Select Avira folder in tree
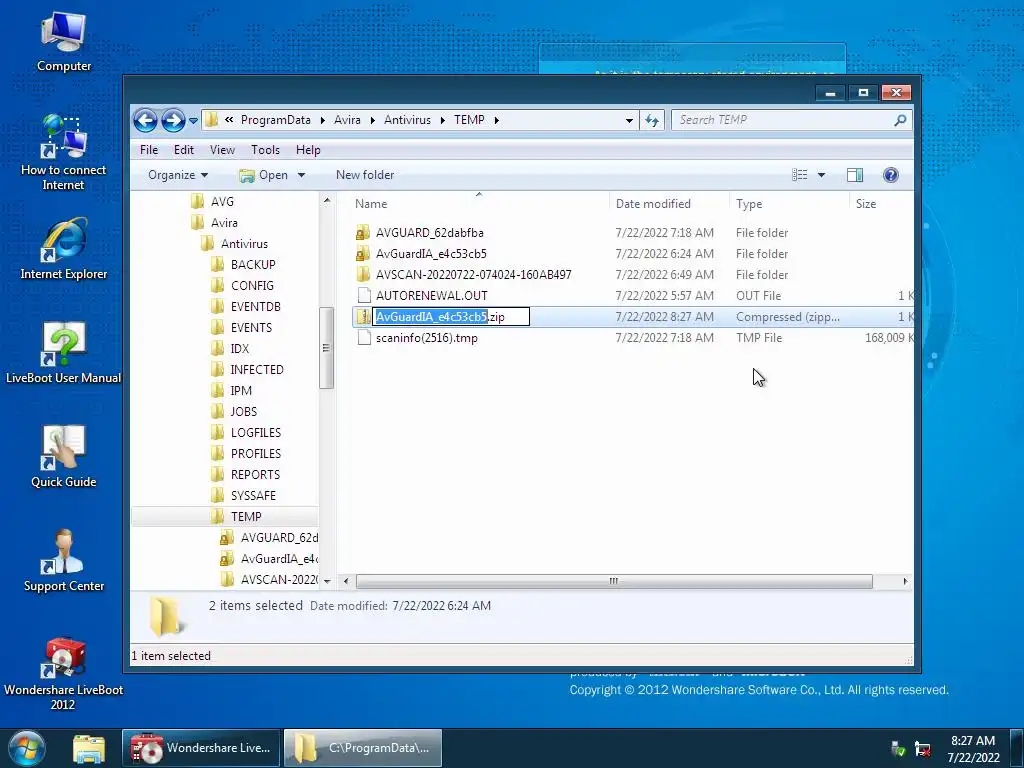Viewport: 1024px width, 768px height. coord(224,223)
